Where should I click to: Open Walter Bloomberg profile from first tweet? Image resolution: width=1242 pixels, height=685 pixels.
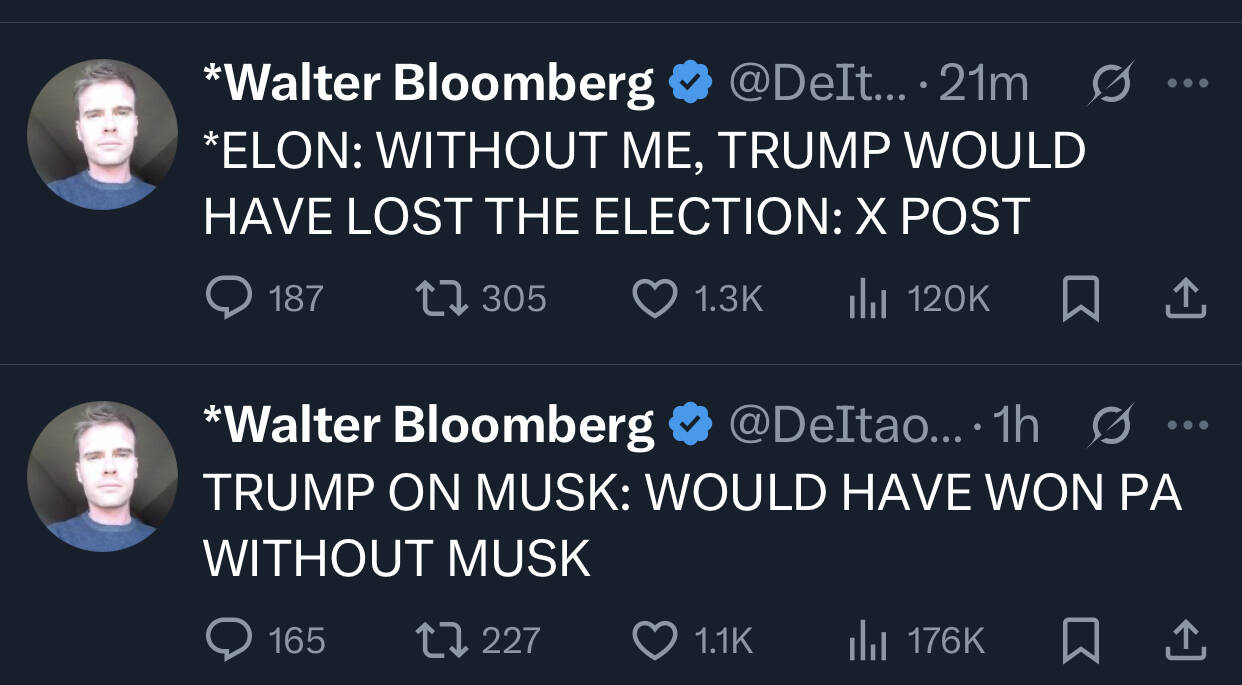pyautogui.click(x=430, y=83)
